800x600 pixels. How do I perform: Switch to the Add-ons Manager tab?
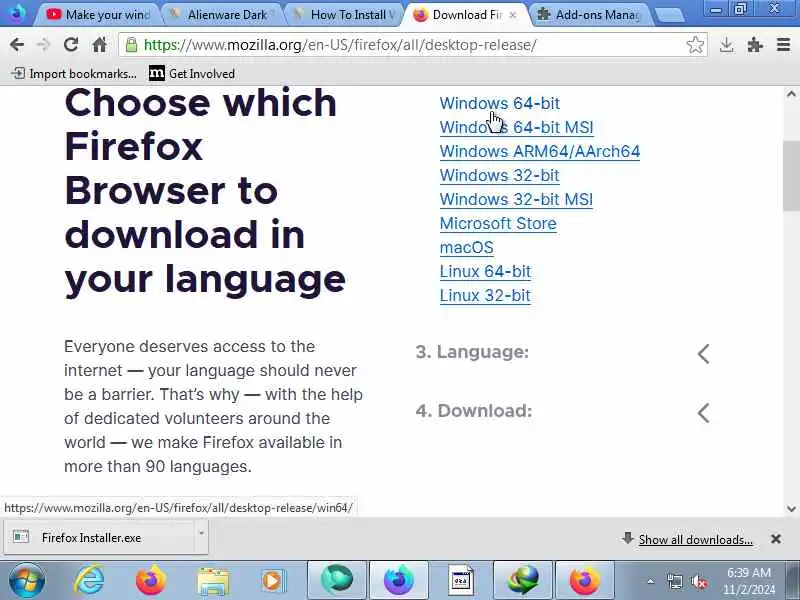click(592, 15)
